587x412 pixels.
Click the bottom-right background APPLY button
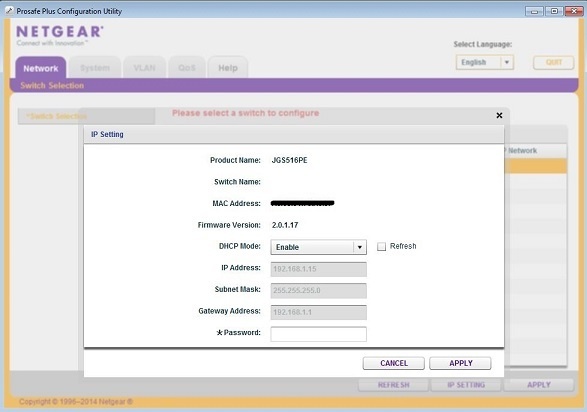[539, 385]
